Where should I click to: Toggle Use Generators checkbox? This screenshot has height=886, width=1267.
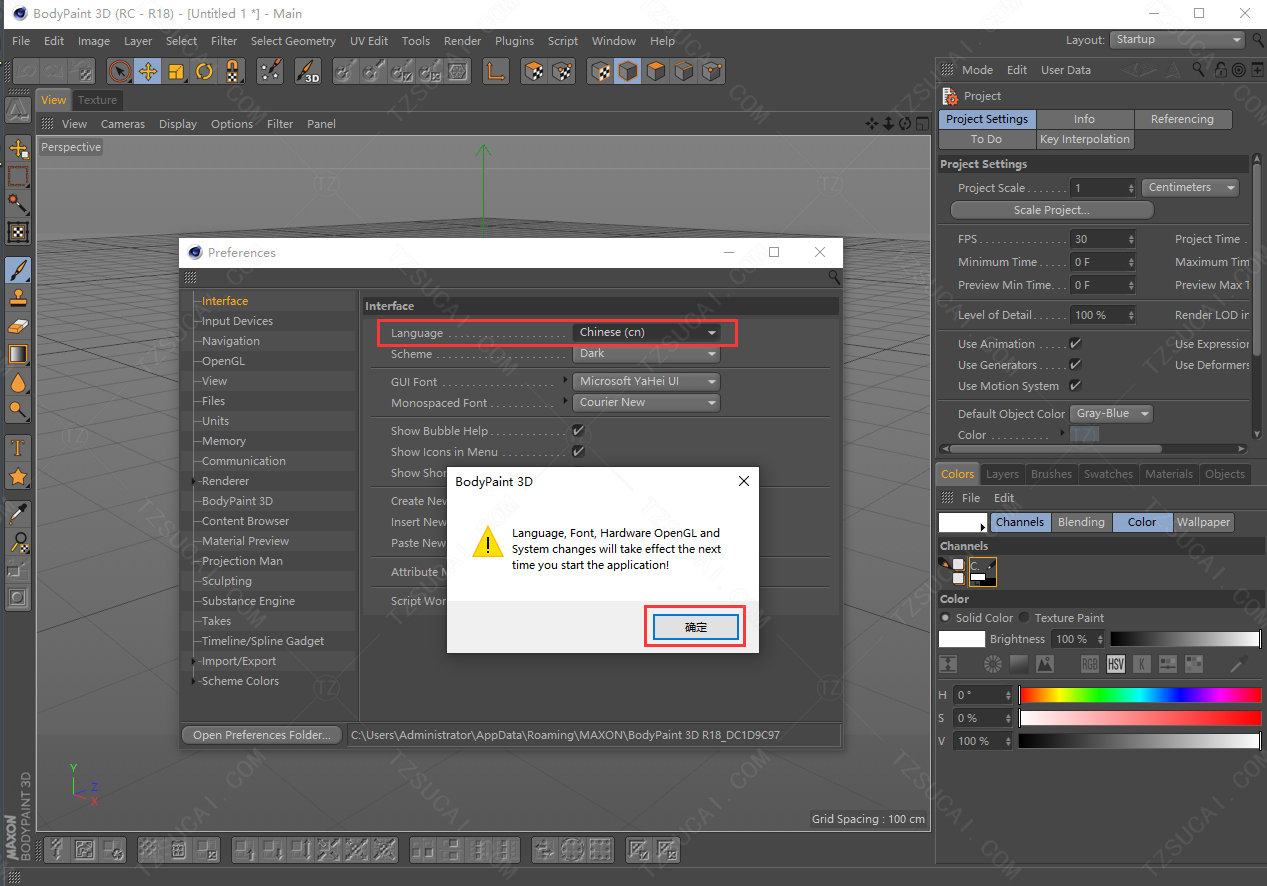(x=1076, y=365)
